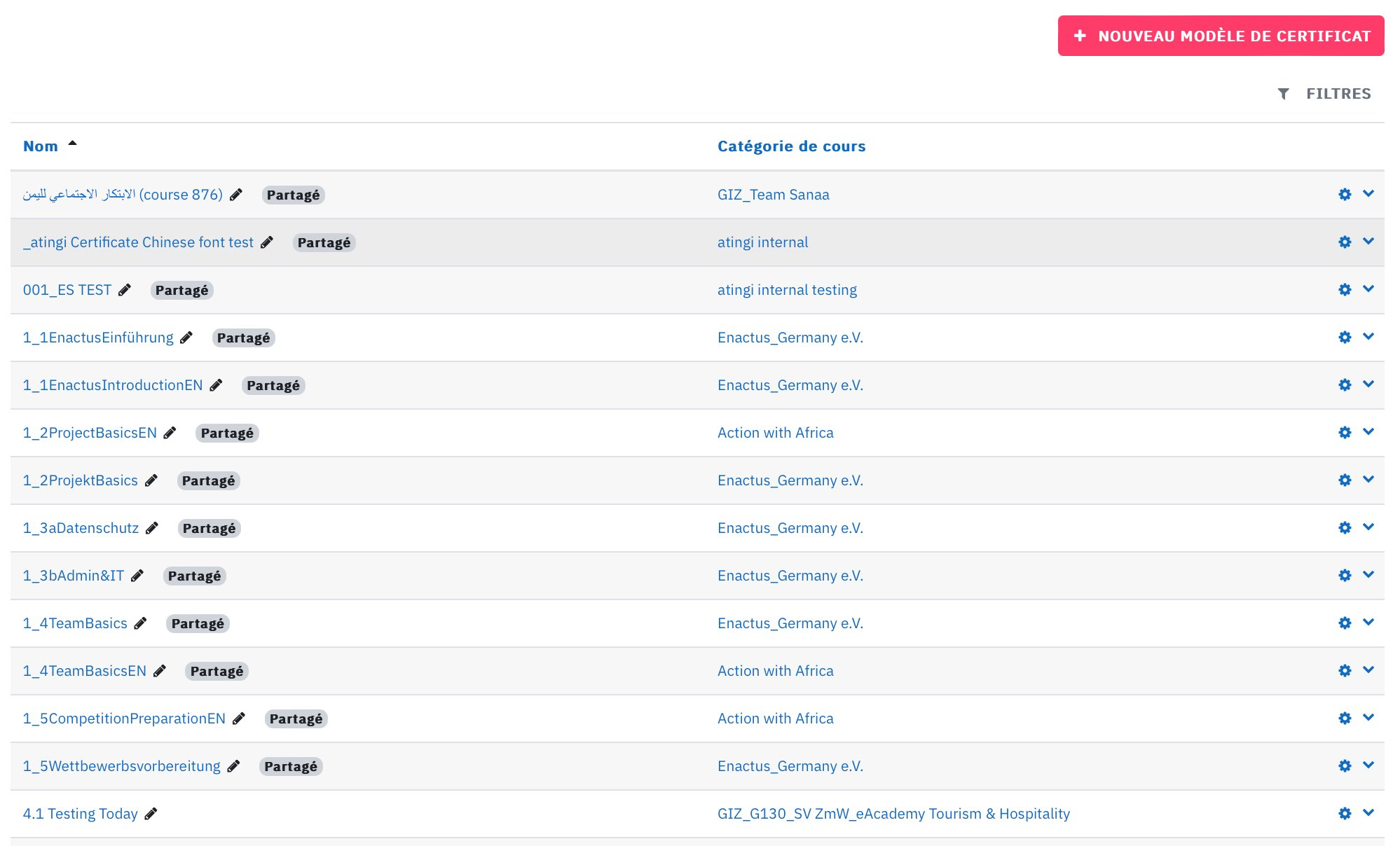The width and height of the screenshot is (1400, 846).
Task: Open GIZ_Team Sanaa category link
Action: tap(774, 195)
